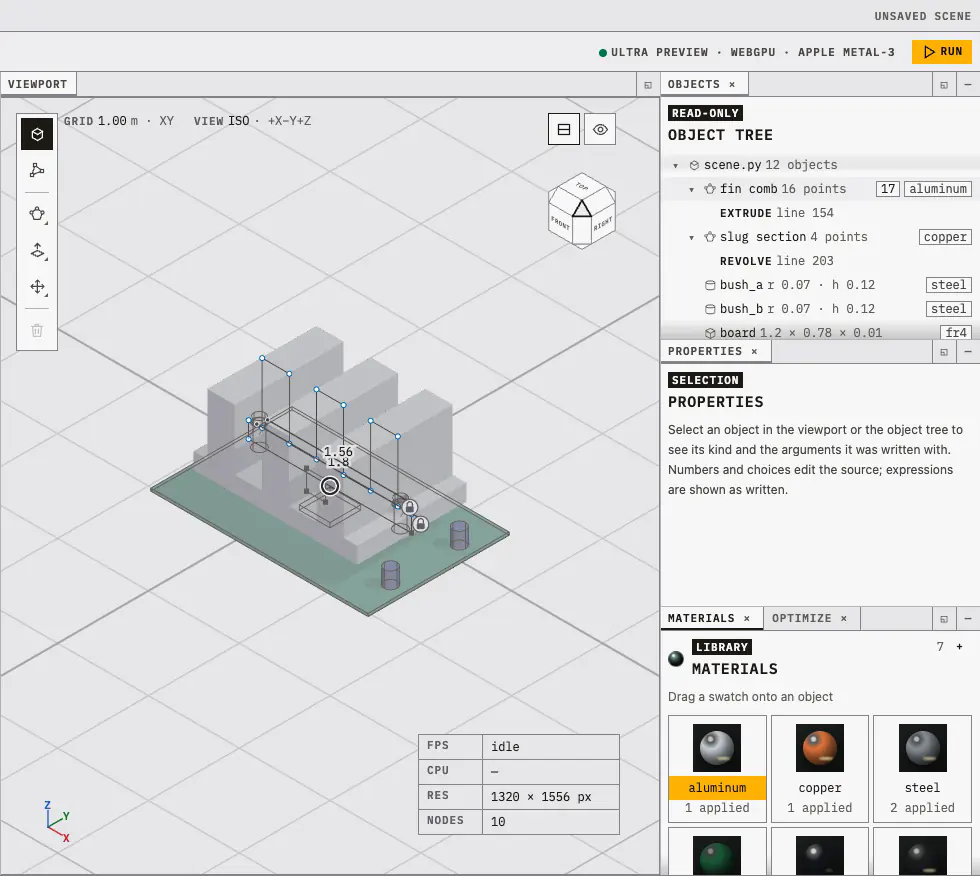Pop out the Materials panel

pyautogui.click(x=944, y=619)
